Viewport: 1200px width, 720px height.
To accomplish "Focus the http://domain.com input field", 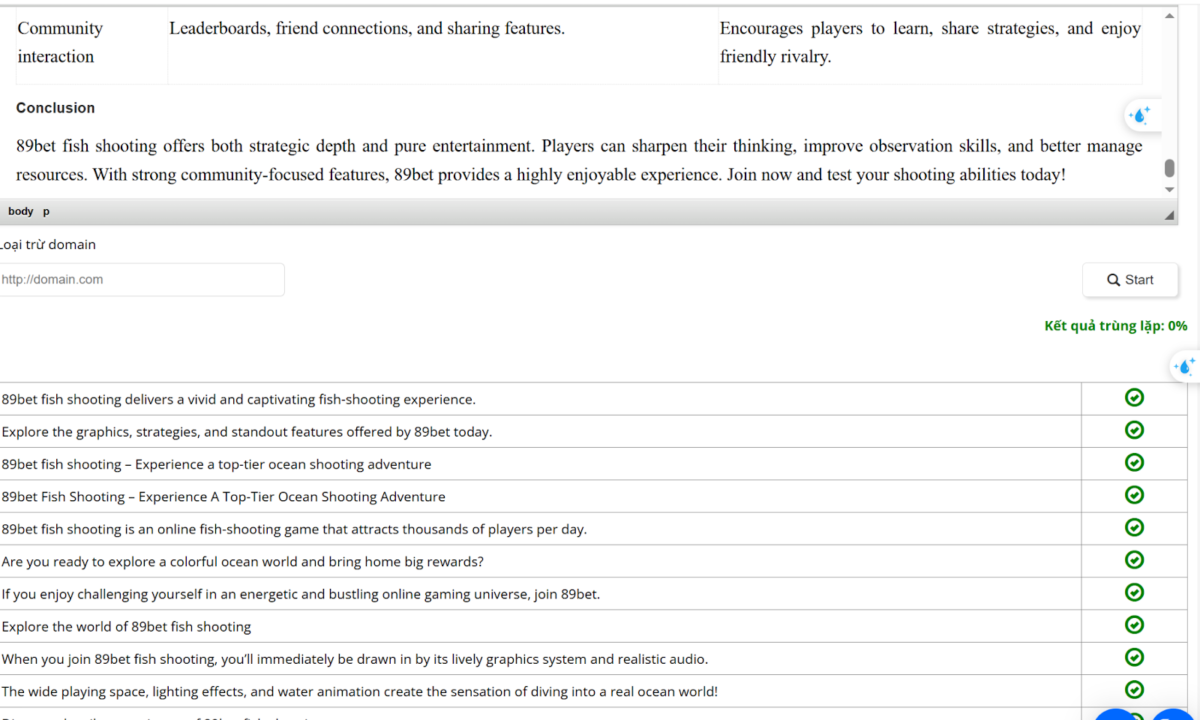I will click(140, 280).
